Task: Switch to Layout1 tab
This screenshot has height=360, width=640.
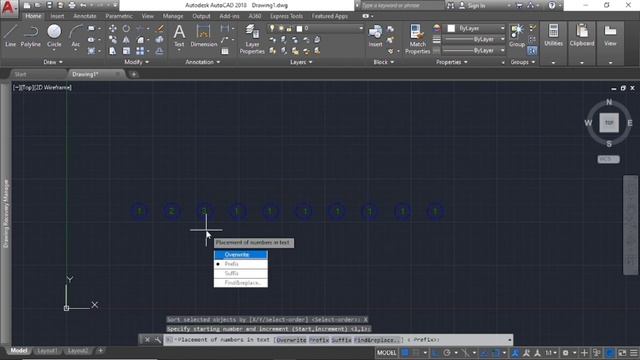Action: 47,351
